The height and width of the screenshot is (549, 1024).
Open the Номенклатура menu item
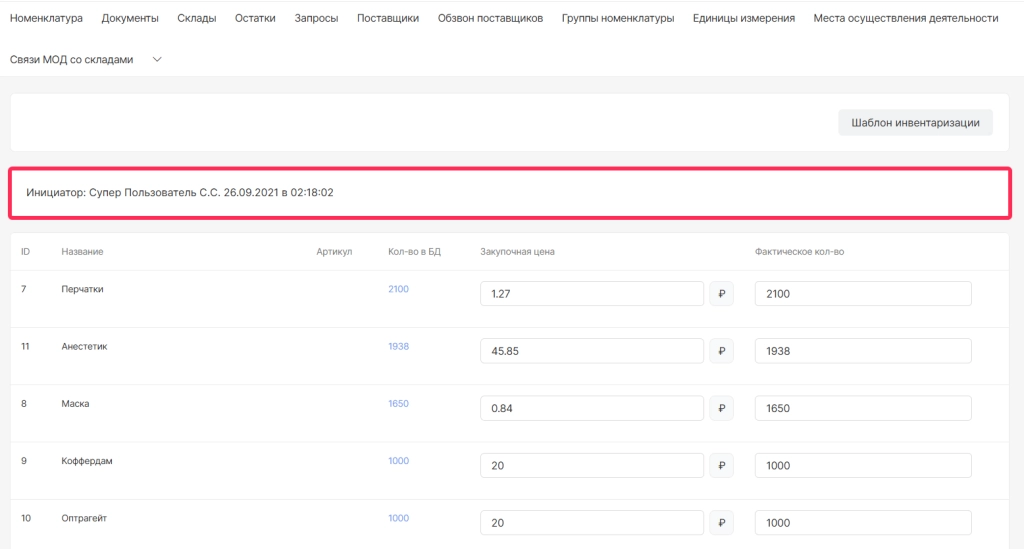click(46, 18)
